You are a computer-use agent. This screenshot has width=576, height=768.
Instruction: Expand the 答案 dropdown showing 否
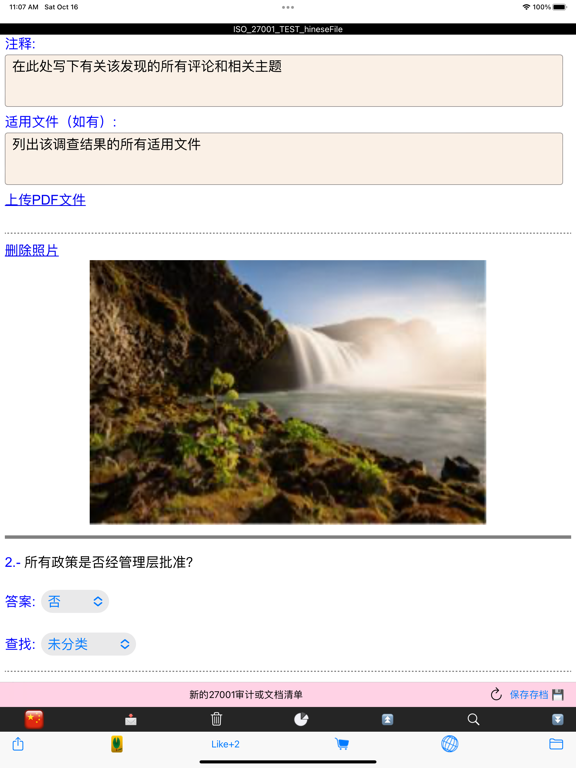[x=75, y=601]
